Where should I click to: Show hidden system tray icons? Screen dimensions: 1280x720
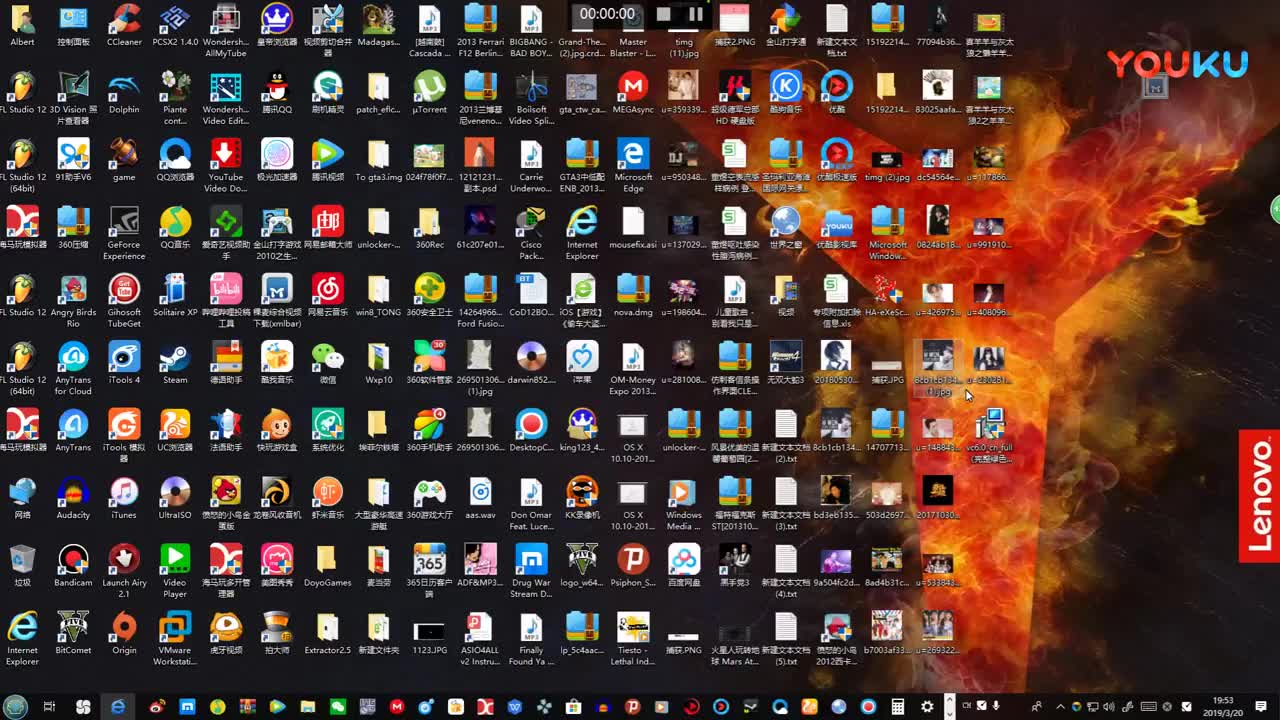[1060, 707]
